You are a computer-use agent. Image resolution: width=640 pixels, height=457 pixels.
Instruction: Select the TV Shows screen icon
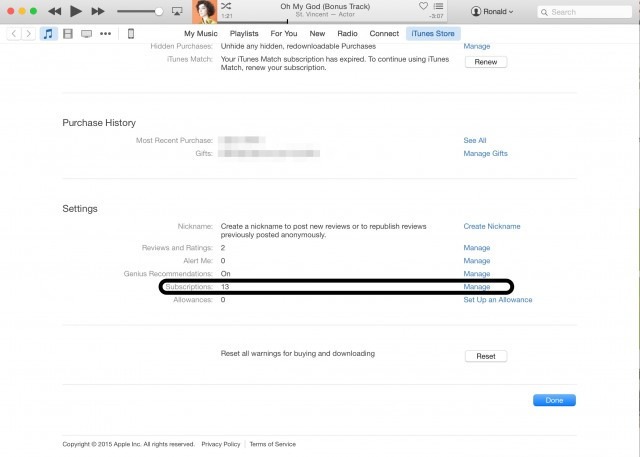87,34
